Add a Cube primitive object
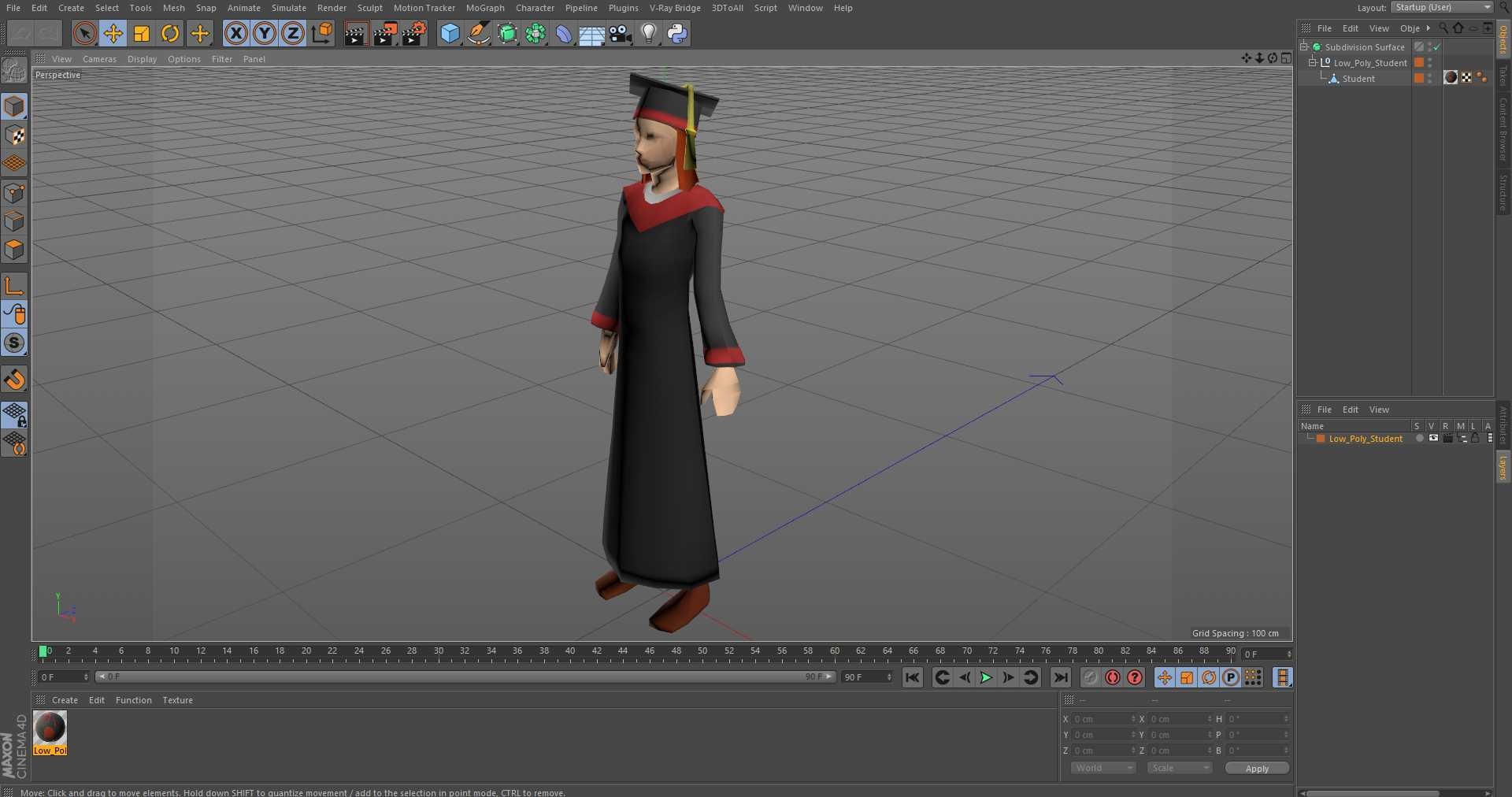Screen dimensions: 1512x797 [x=450, y=33]
